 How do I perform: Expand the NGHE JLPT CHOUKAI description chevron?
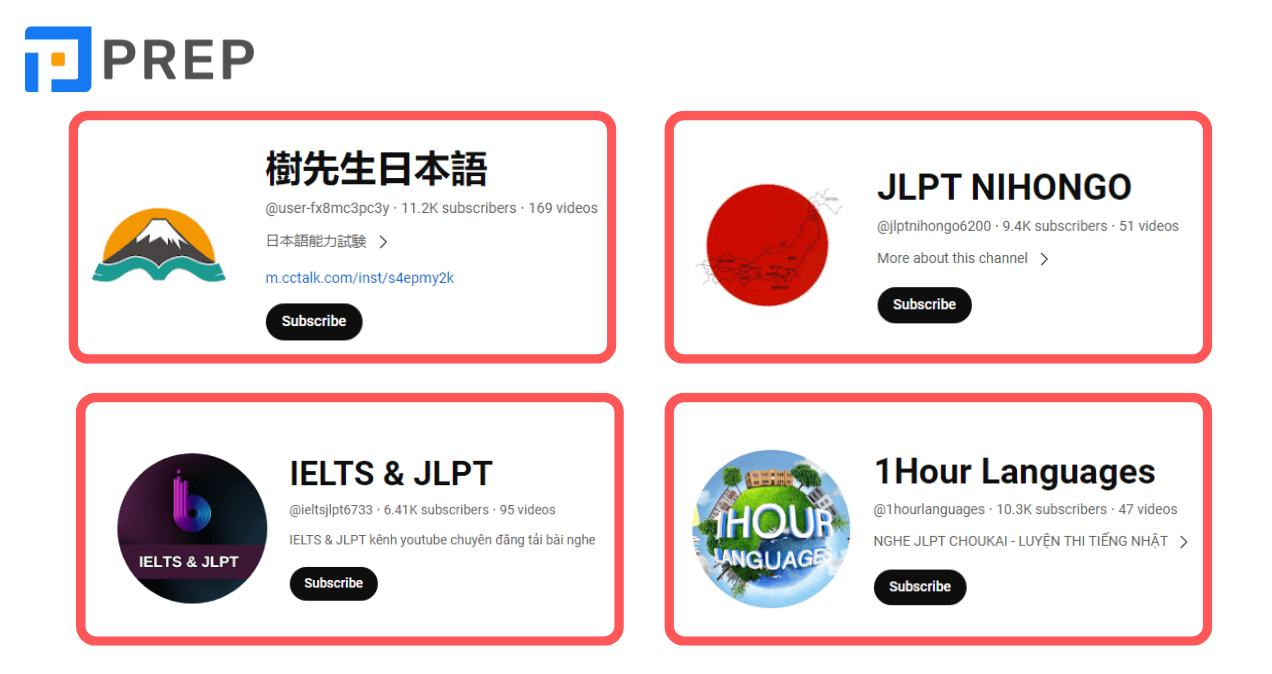1184,541
